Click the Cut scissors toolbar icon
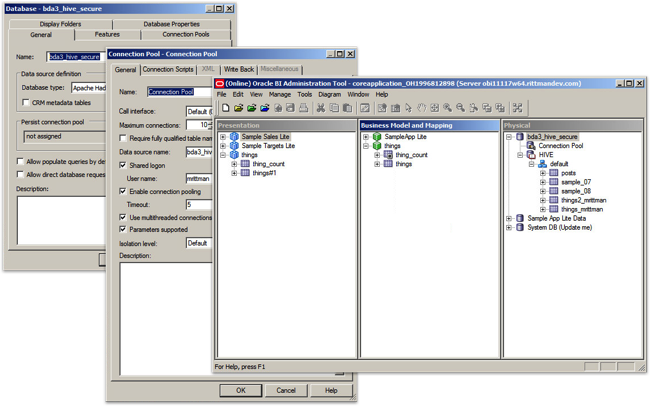This screenshot has height=406, width=650. 320,108
